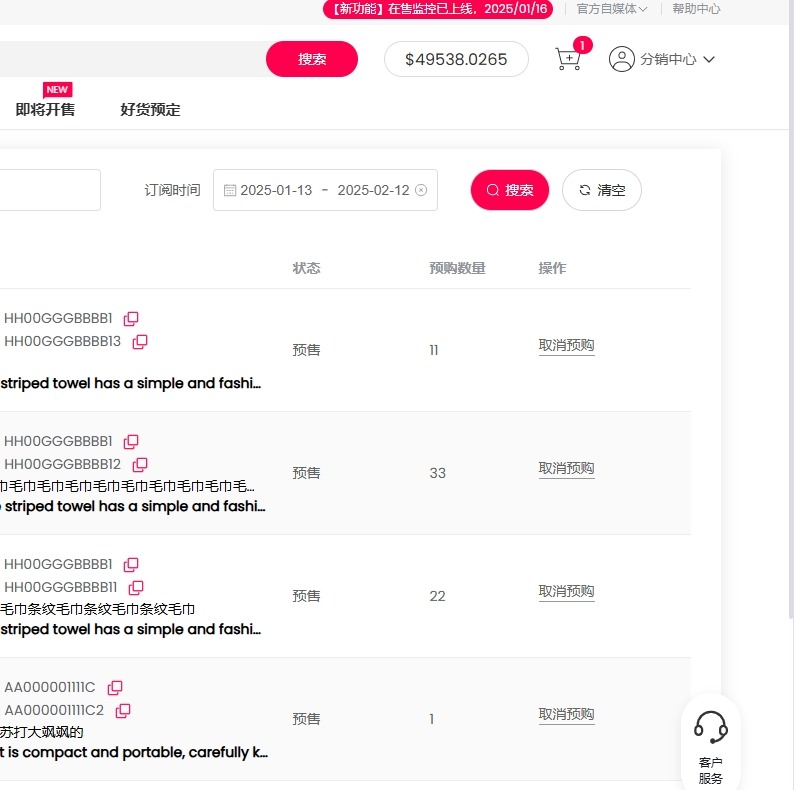Copy the code AA000001111C2
The width and height of the screenshot is (794, 790).
(x=123, y=711)
